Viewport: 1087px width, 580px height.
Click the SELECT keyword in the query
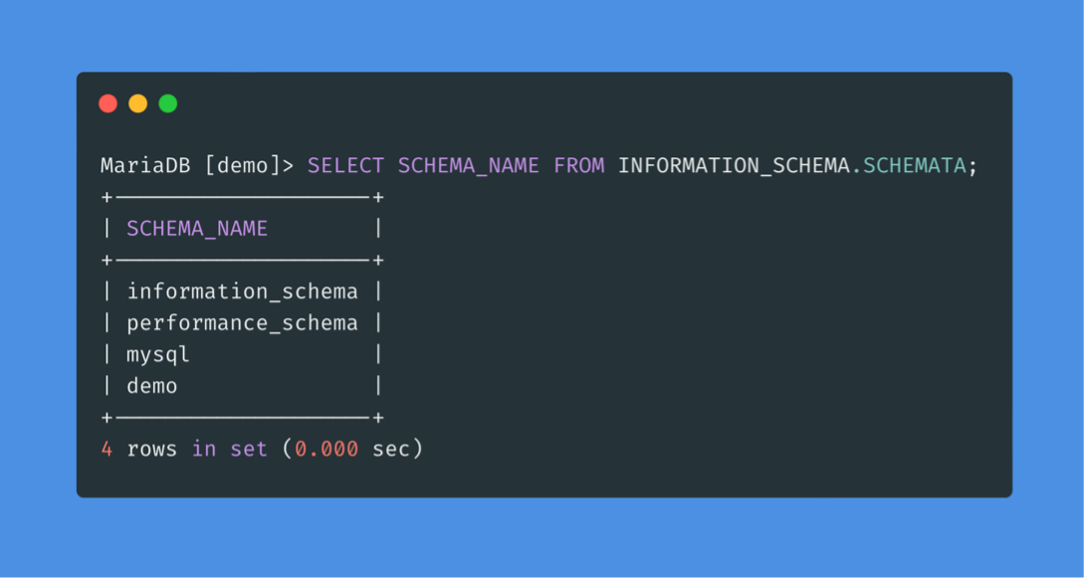[345, 166]
